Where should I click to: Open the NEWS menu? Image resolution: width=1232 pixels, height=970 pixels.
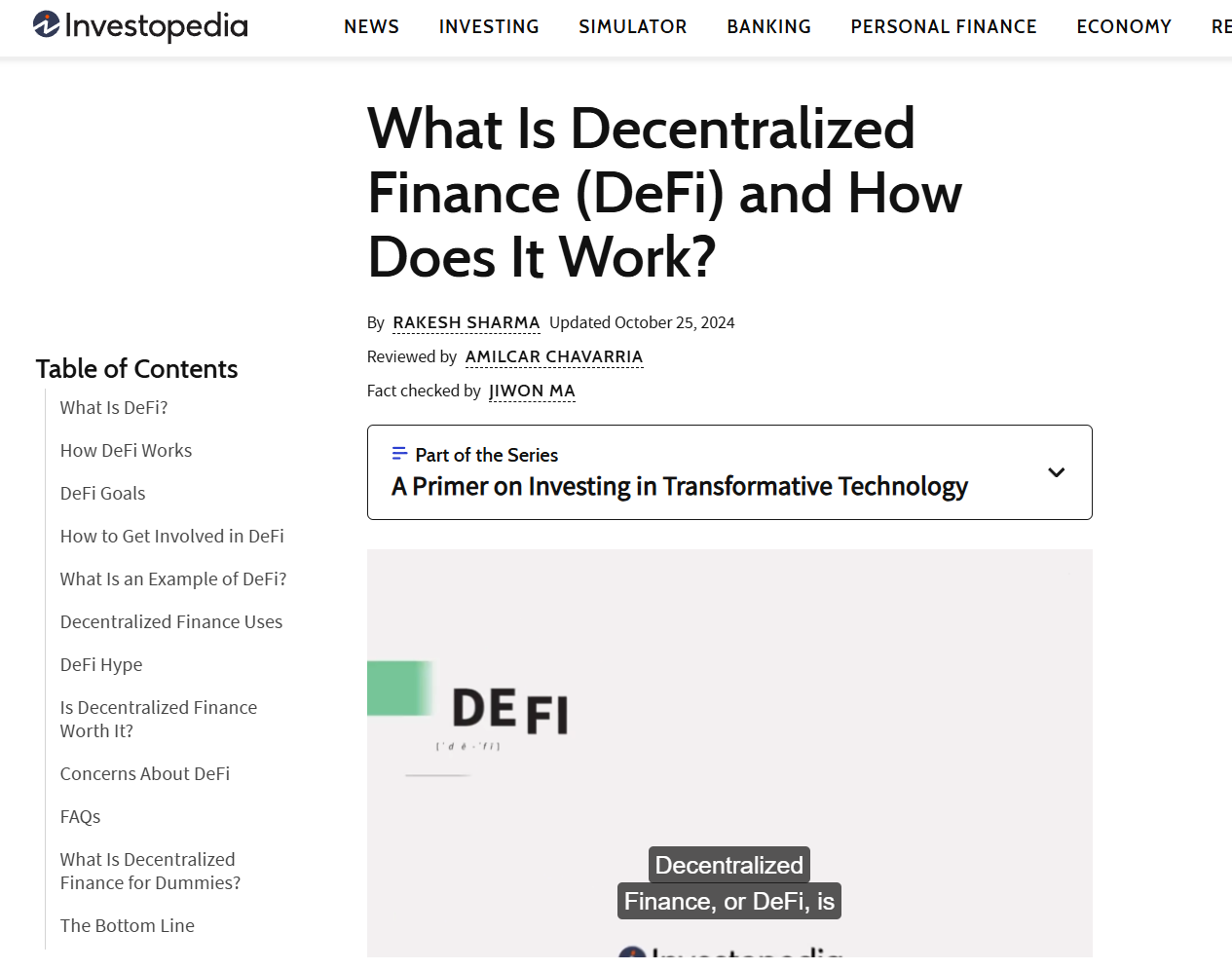tap(371, 27)
